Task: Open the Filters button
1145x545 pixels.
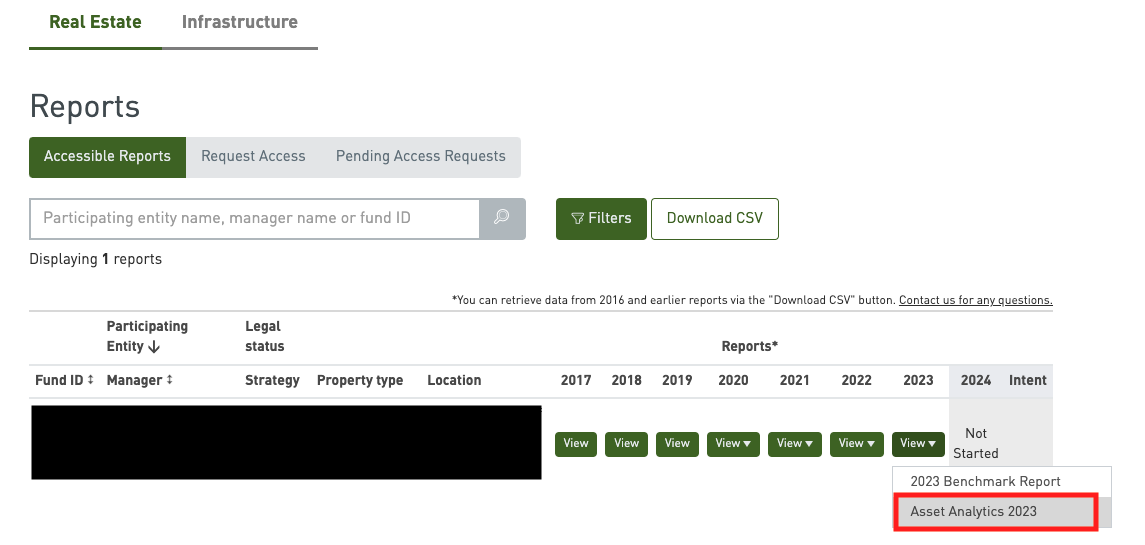Action: coord(601,218)
